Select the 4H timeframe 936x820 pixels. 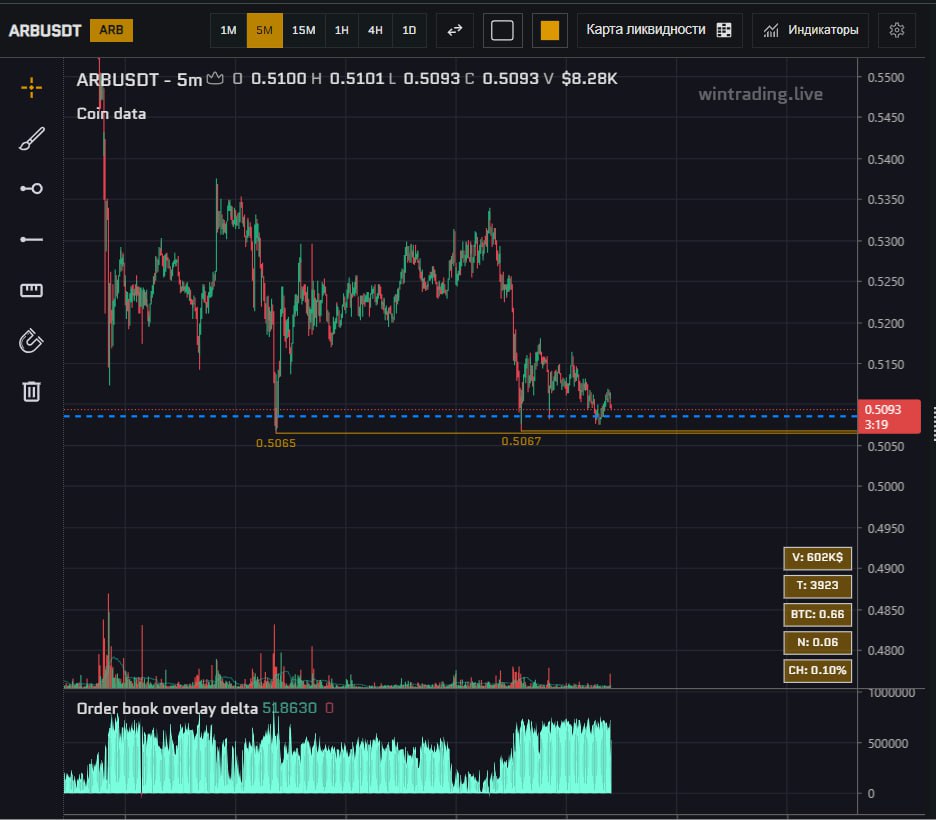click(x=375, y=30)
